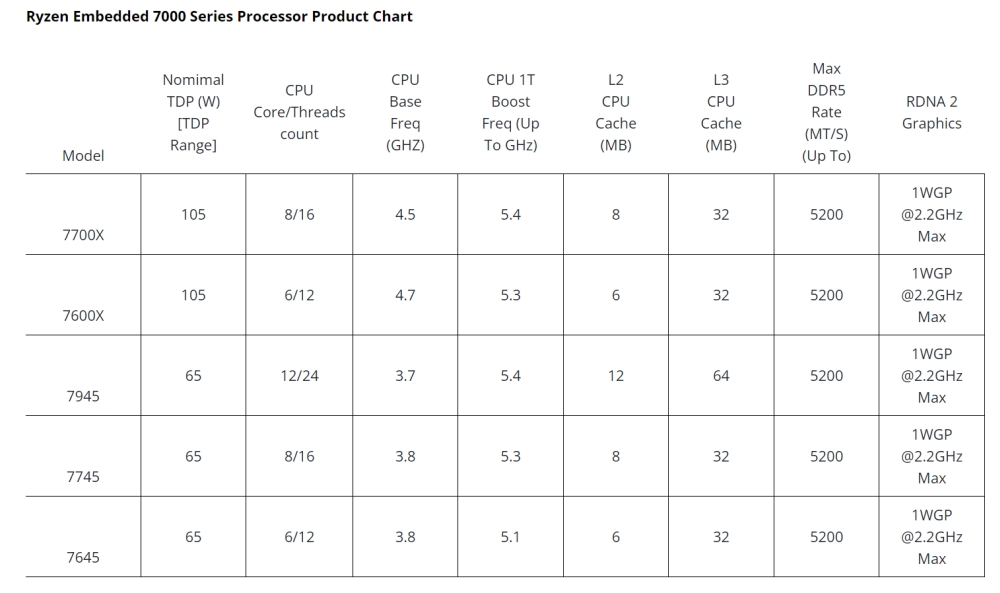Click the 7745 model cell

83,477
